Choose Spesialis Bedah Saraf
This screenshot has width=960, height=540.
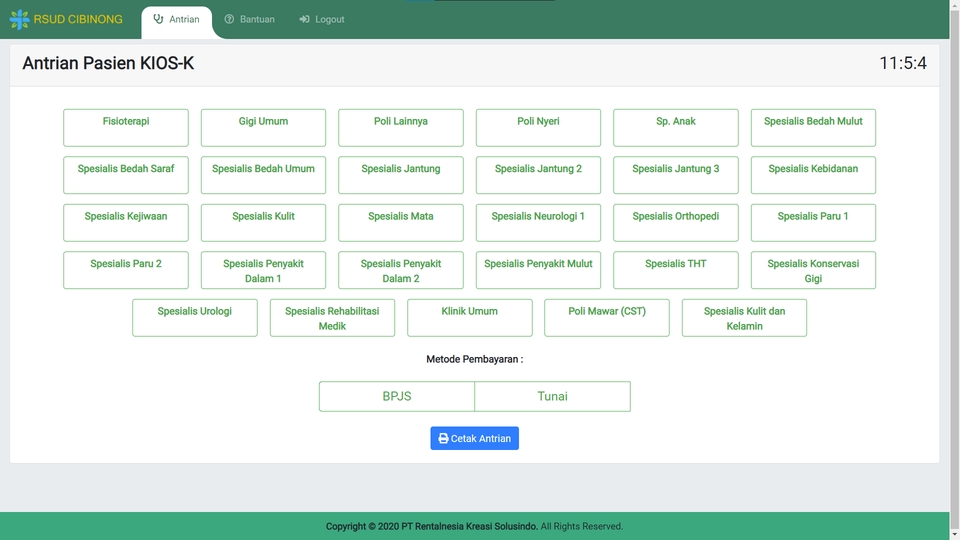click(x=126, y=175)
